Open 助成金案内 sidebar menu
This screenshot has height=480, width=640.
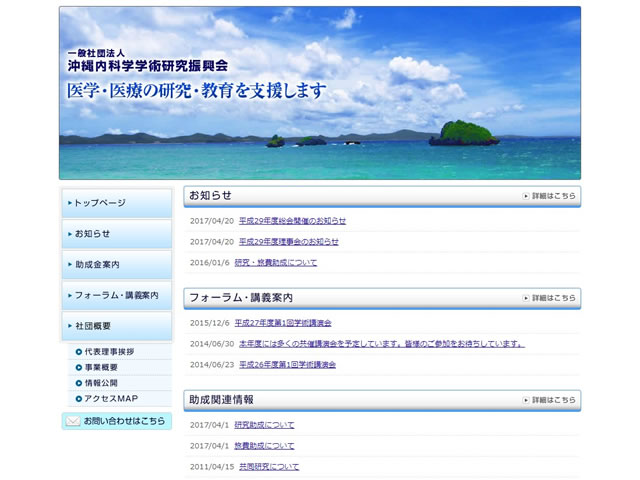pos(117,264)
